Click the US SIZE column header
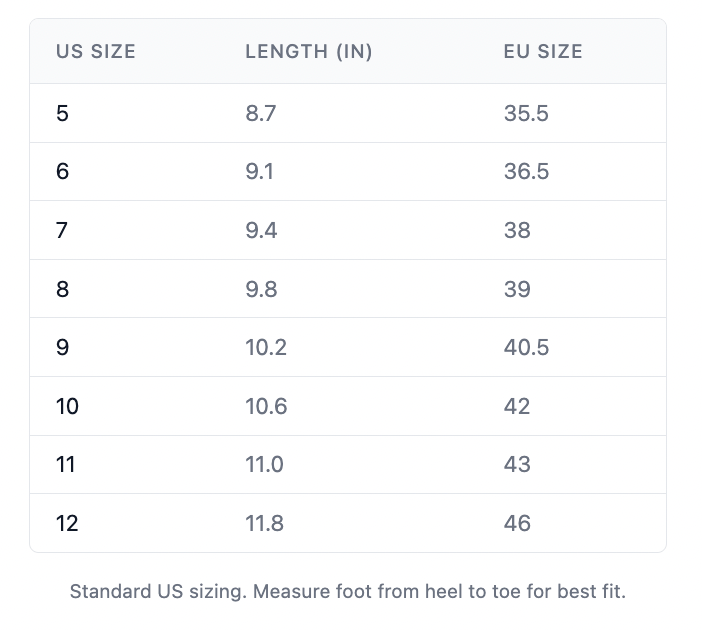Screen dimensions: 702x630 96,52
